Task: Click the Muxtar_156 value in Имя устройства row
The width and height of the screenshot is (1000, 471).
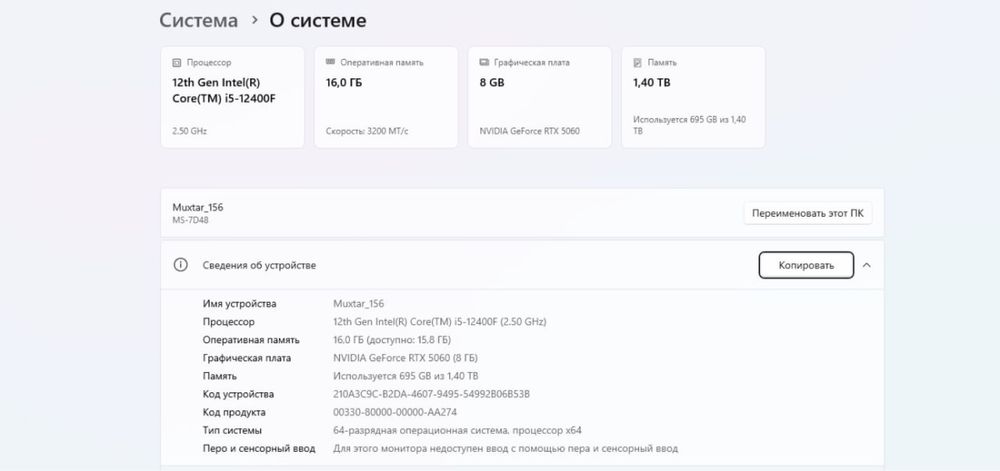Action: 358,303
